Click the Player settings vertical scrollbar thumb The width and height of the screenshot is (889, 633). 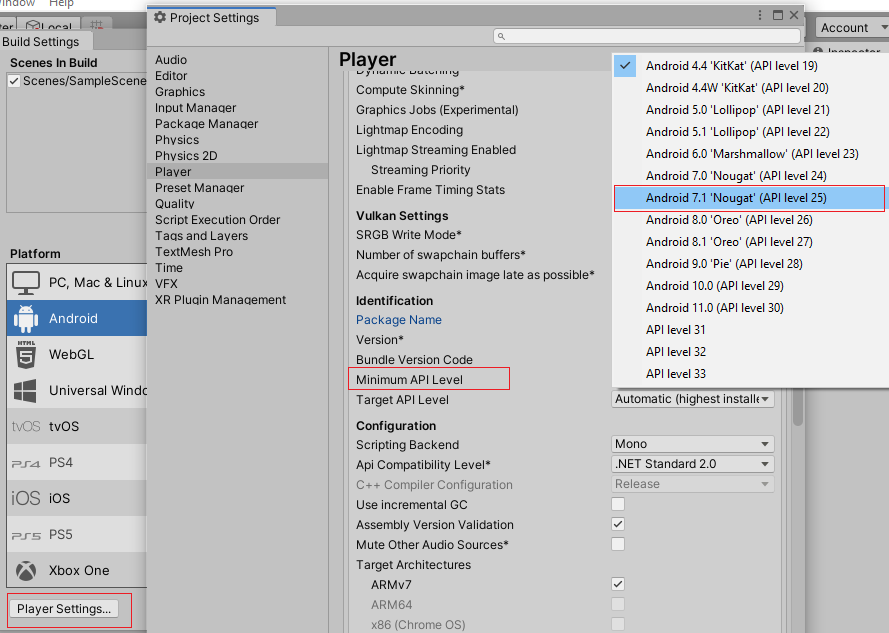click(x=798, y=407)
